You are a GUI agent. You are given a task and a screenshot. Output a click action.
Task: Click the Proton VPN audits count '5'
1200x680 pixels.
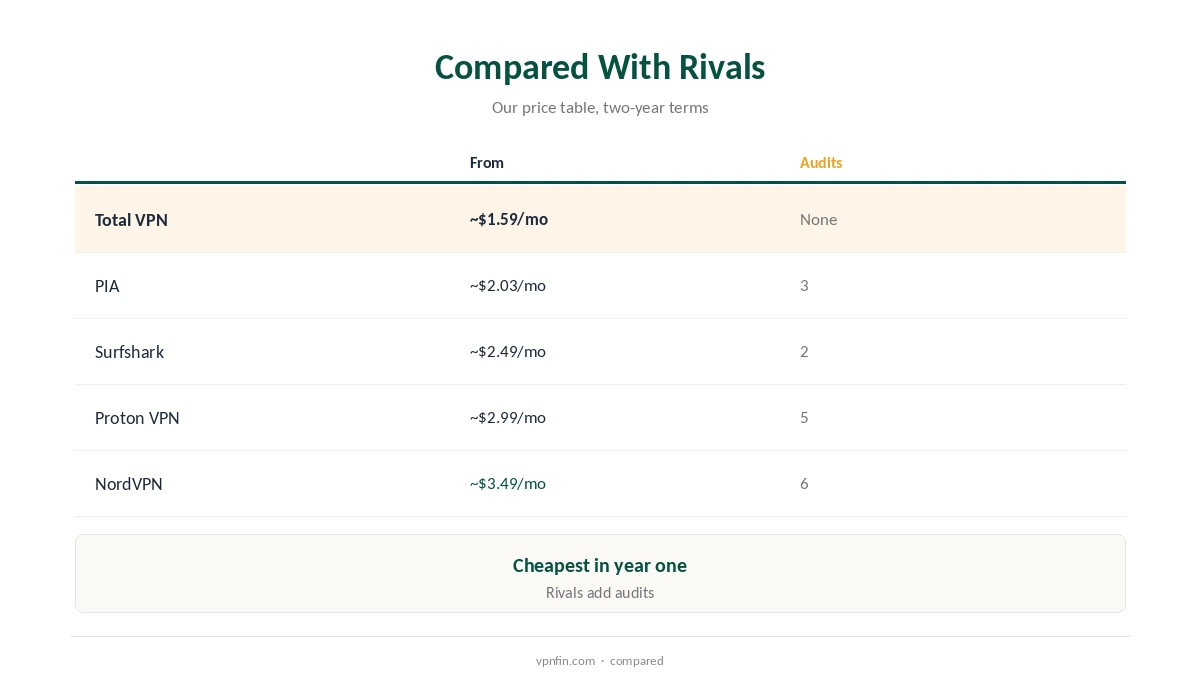tap(804, 418)
